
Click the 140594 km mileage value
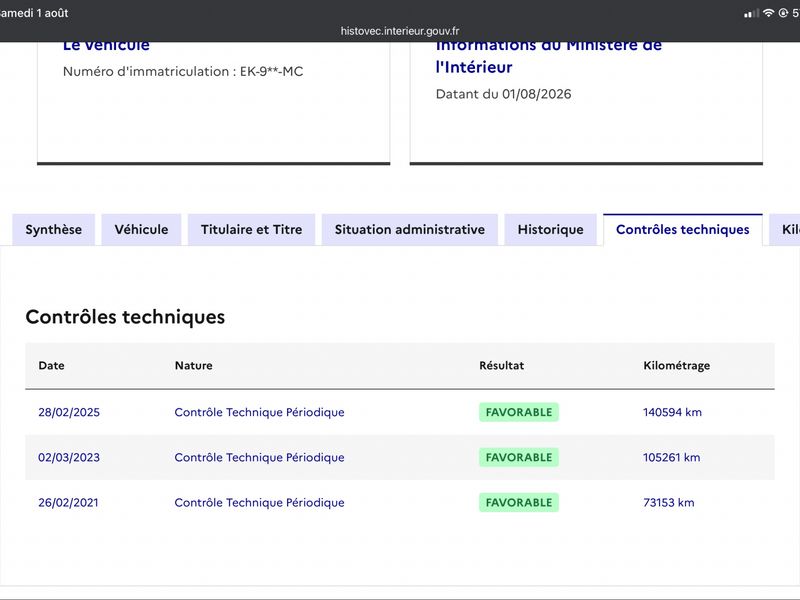click(672, 412)
